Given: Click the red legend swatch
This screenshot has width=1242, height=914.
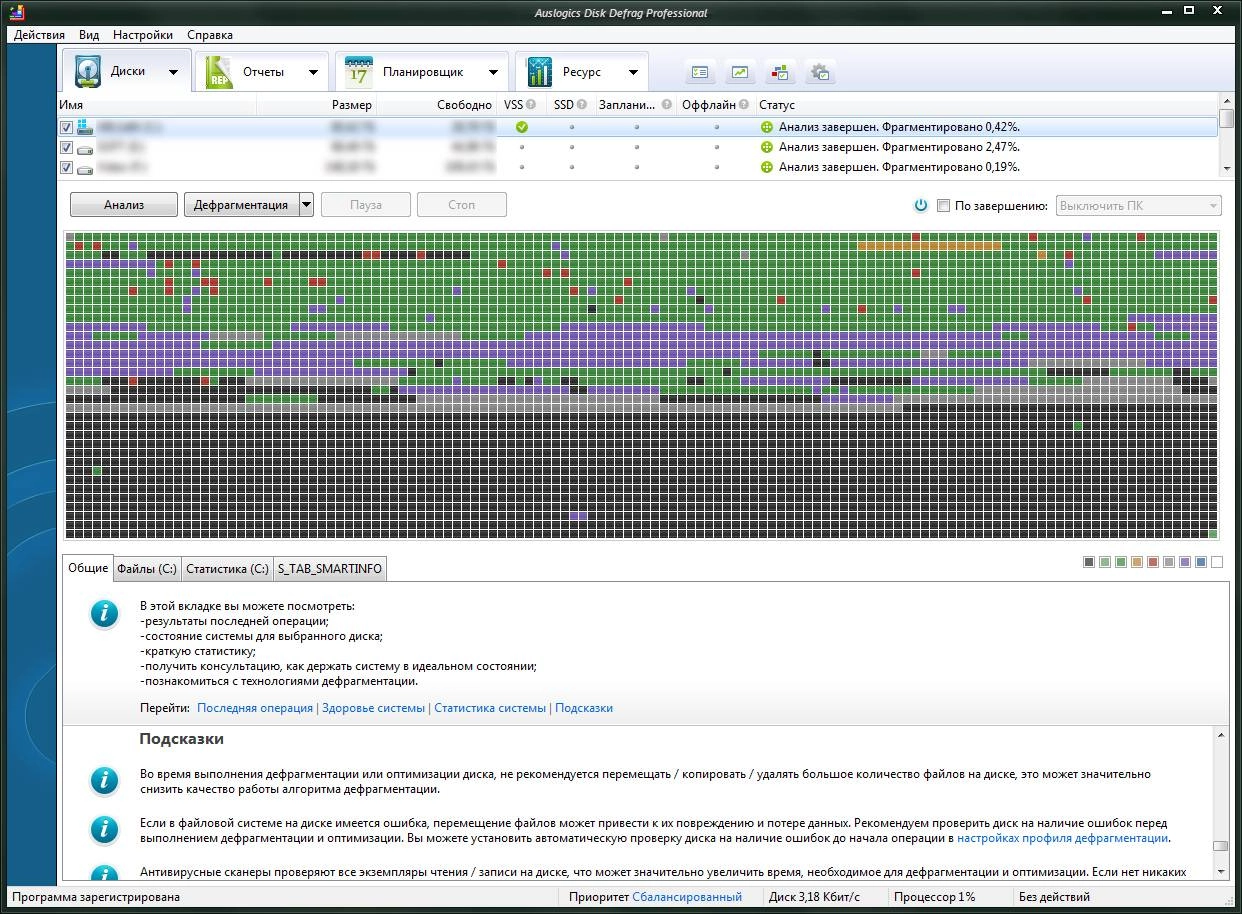Looking at the screenshot, I should coord(1153,562).
